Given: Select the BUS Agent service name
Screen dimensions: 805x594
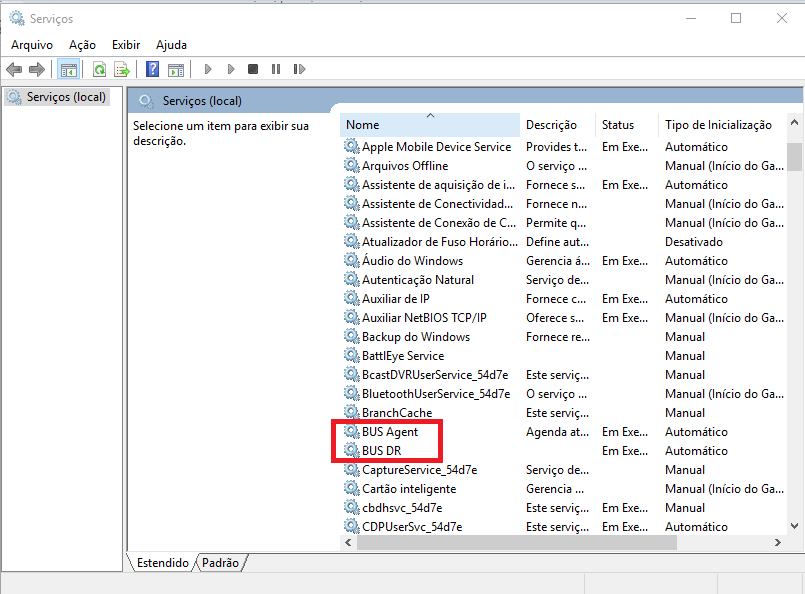Looking at the screenshot, I should click(390, 432).
